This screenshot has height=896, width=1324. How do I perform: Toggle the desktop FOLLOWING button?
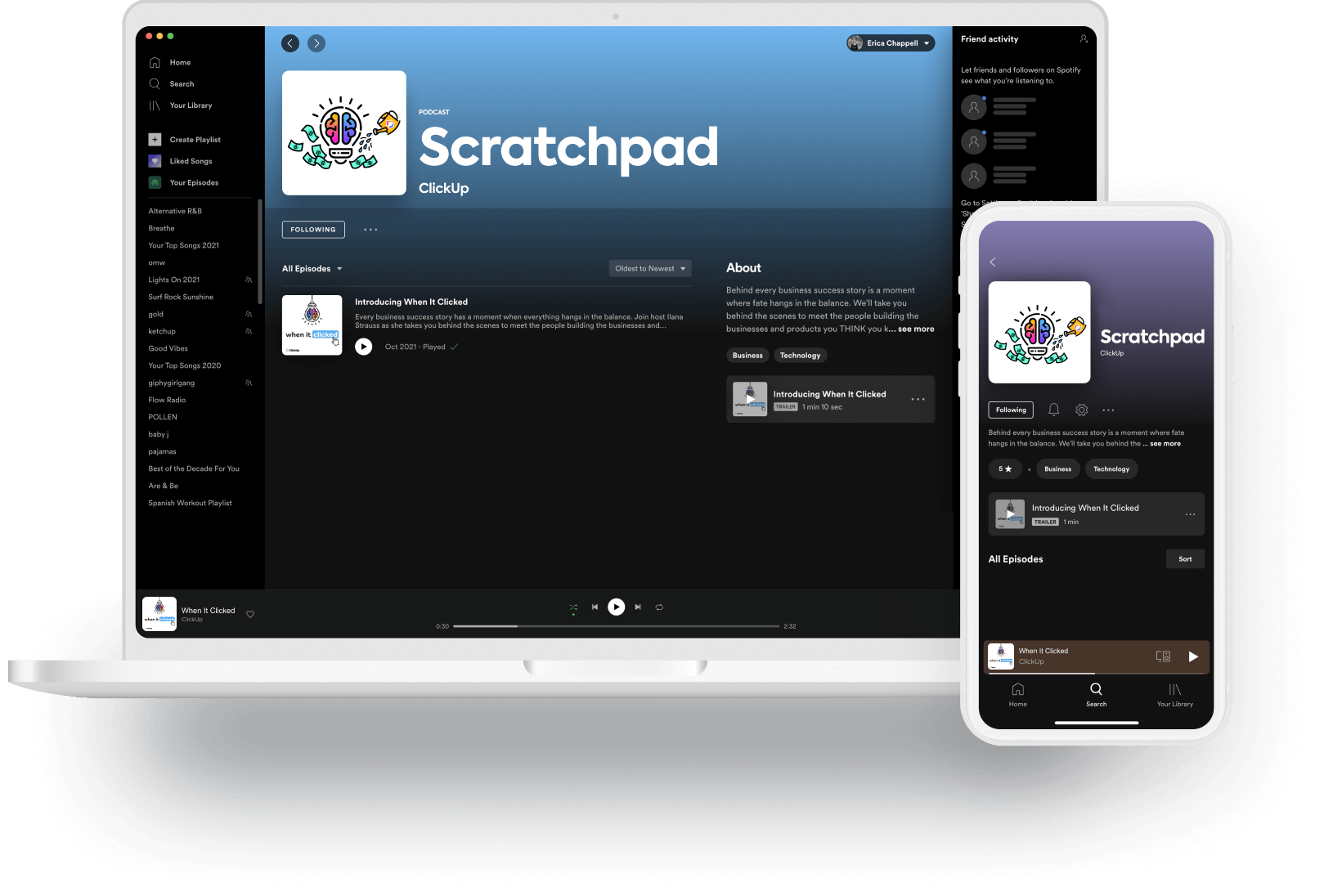point(313,230)
